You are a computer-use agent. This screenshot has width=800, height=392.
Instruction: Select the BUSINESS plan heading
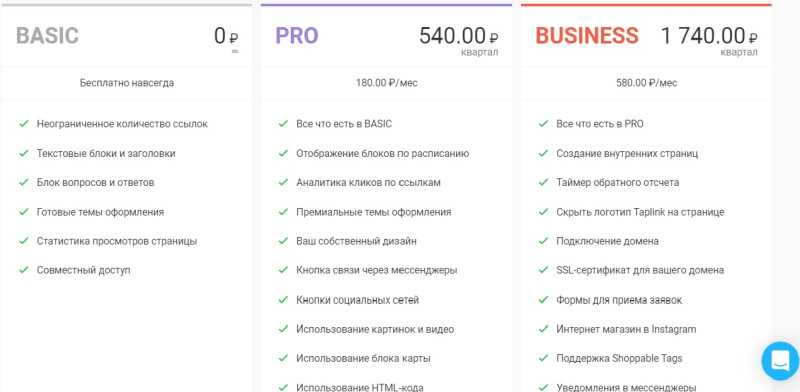click(587, 36)
